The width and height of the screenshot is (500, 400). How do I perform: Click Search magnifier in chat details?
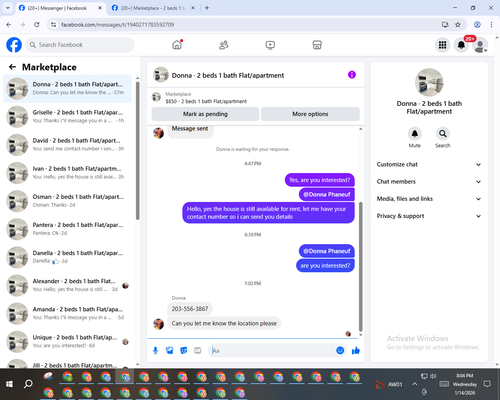point(443,134)
